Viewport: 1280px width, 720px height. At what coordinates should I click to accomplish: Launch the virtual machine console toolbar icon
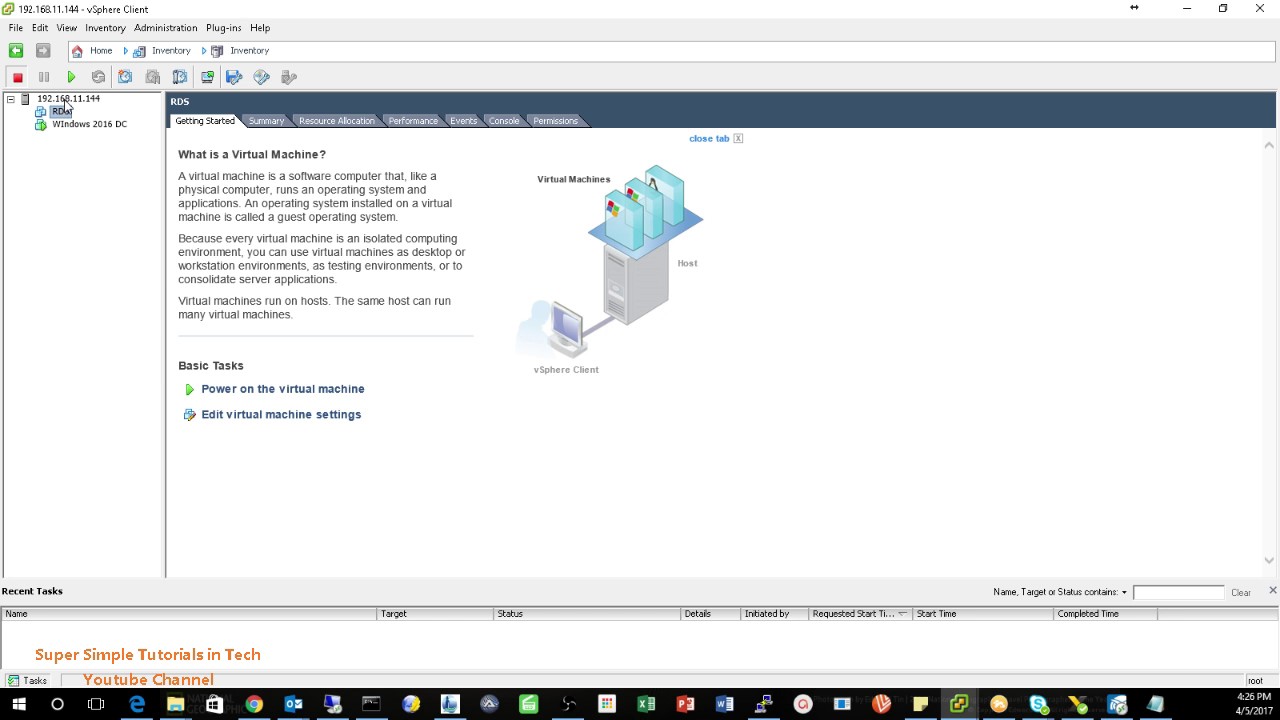point(207,77)
